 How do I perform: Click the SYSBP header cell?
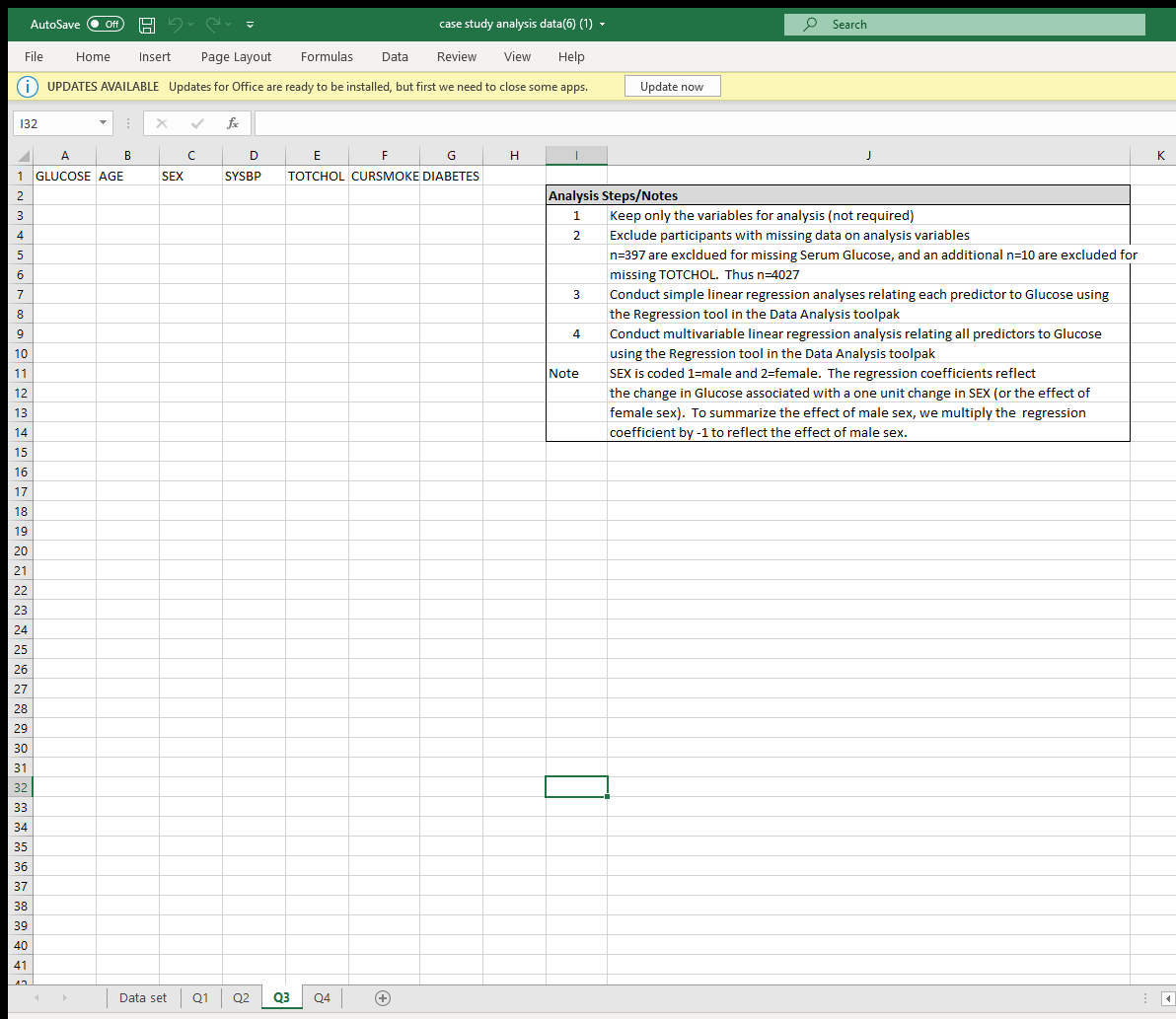pos(254,177)
